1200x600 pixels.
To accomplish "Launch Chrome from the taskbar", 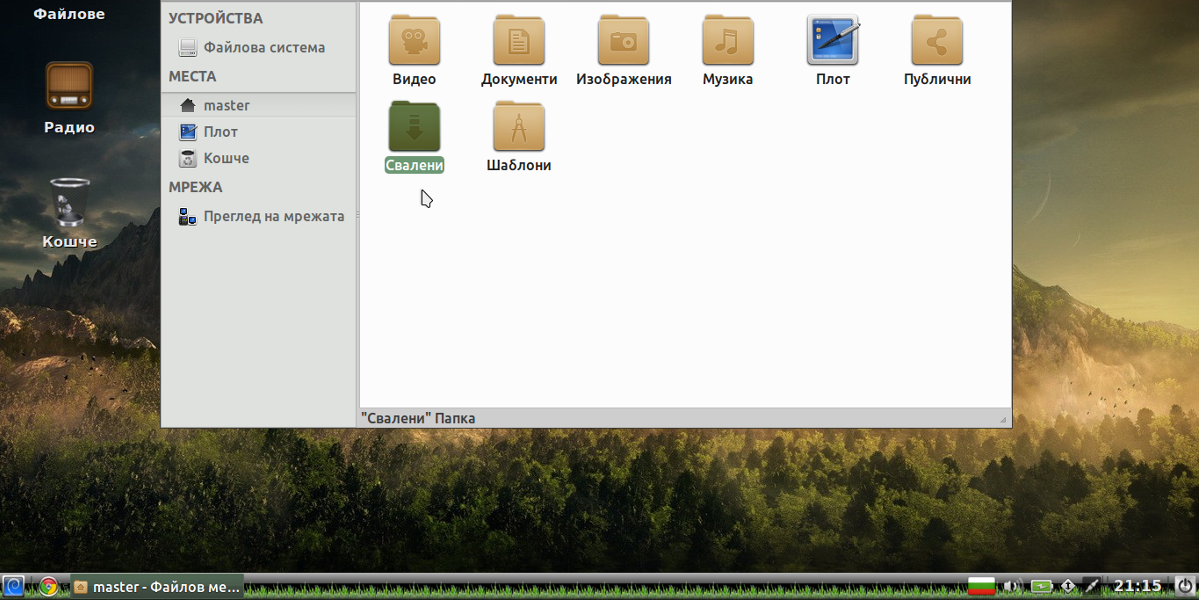I will pyautogui.click(x=48, y=586).
